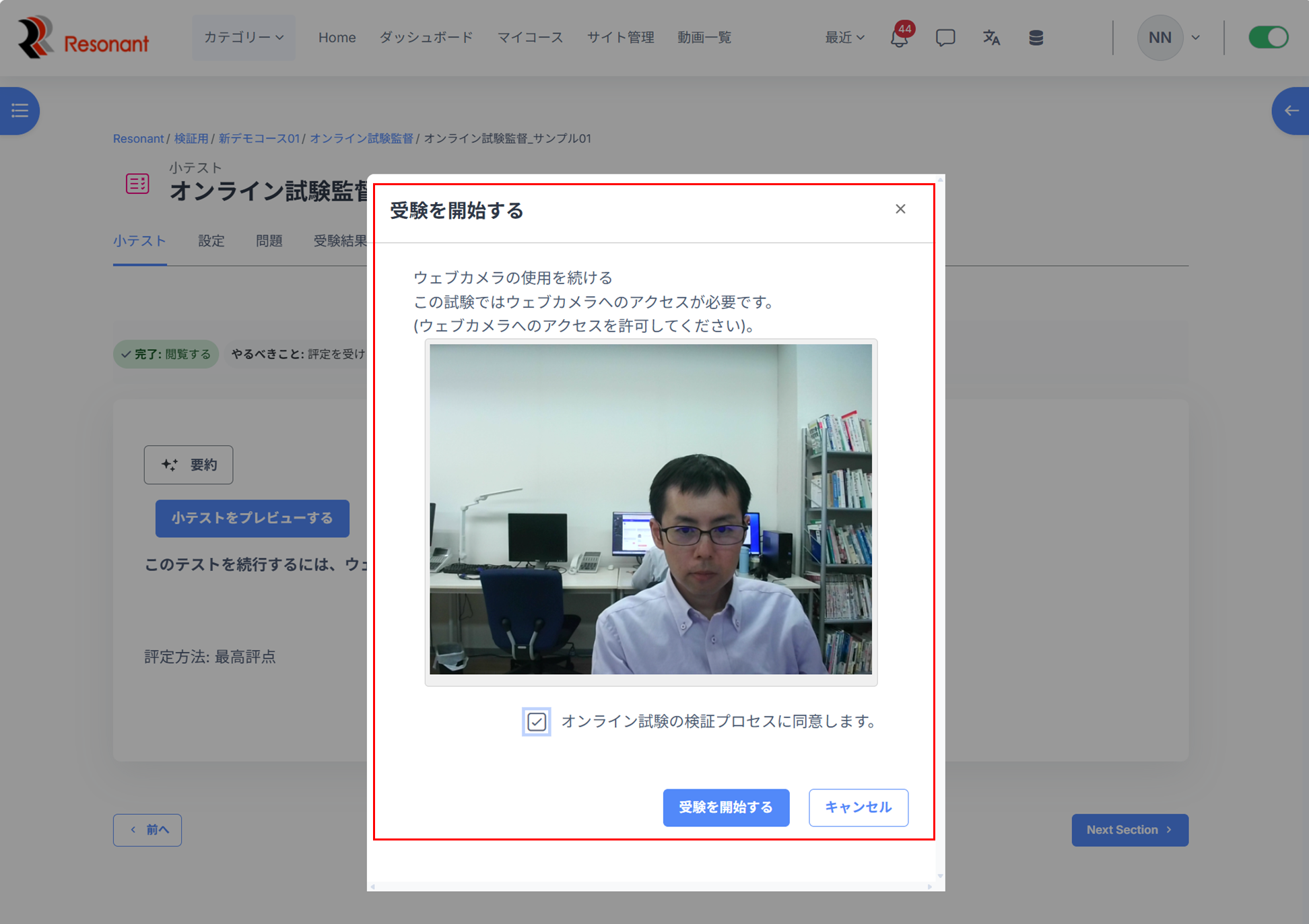Image resolution: width=1309 pixels, height=924 pixels.
Task: Click the right blue arrow drawer icon
Action: tap(1291, 110)
